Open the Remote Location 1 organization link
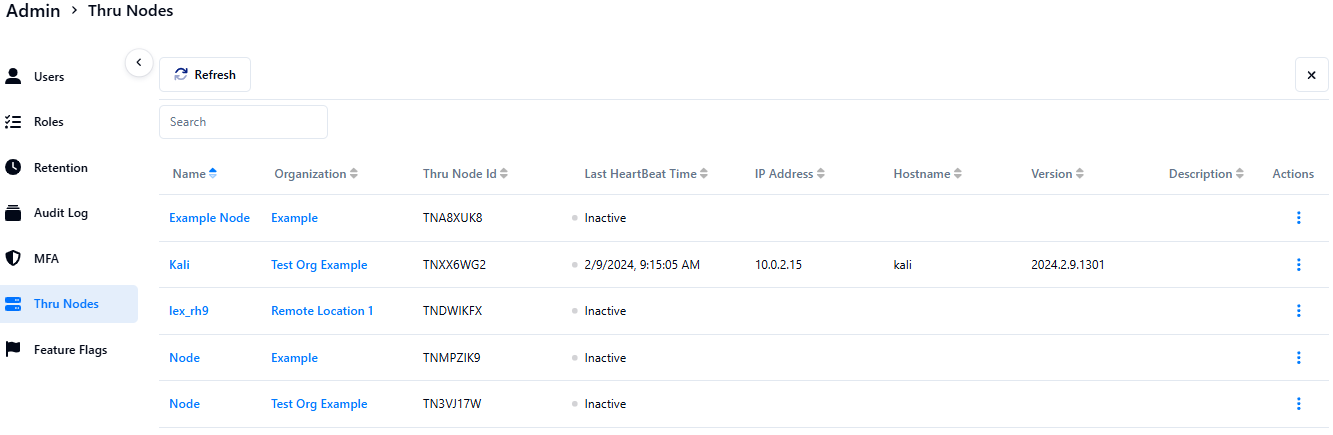Viewport: 1333px width, 435px height. [x=322, y=311]
